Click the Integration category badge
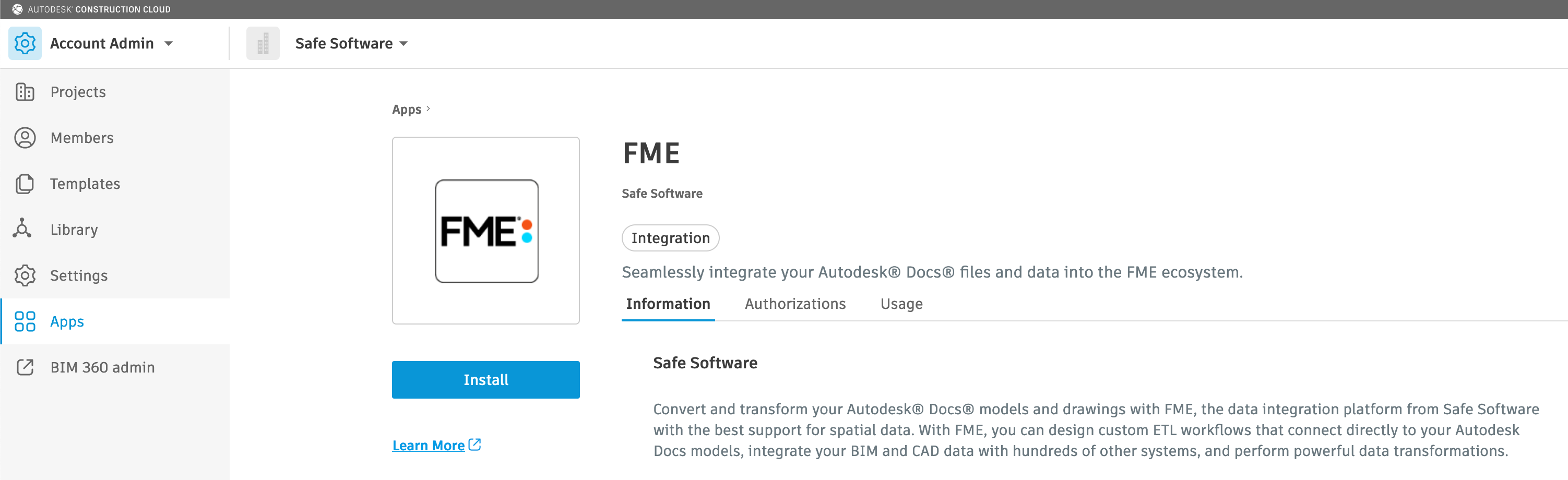The height and width of the screenshot is (480, 1568). click(670, 238)
